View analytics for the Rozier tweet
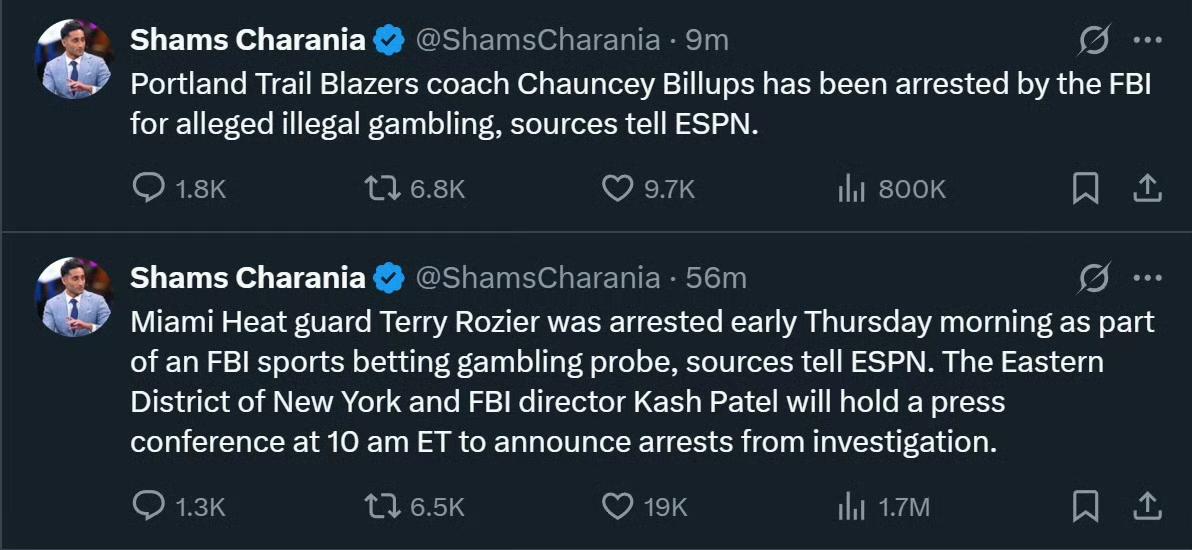Screen dimensions: 1192x550 coord(851,507)
